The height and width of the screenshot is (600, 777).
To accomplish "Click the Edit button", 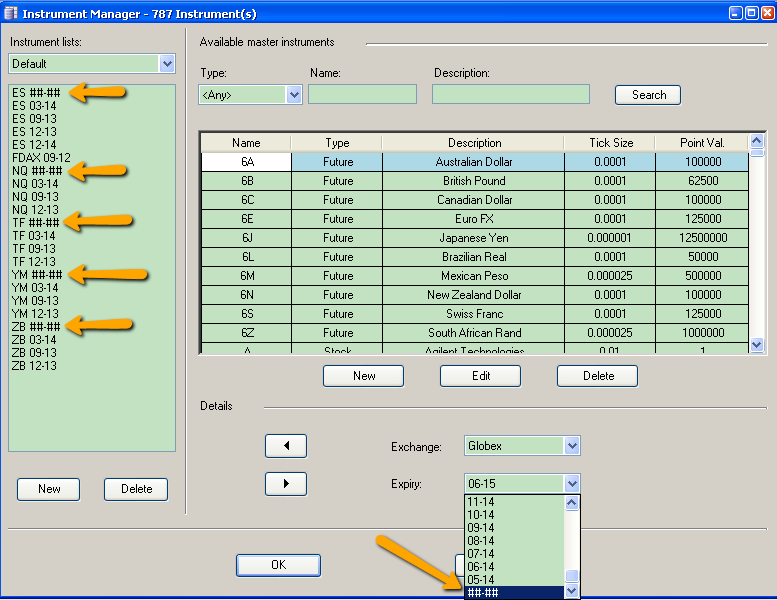I will [x=481, y=376].
